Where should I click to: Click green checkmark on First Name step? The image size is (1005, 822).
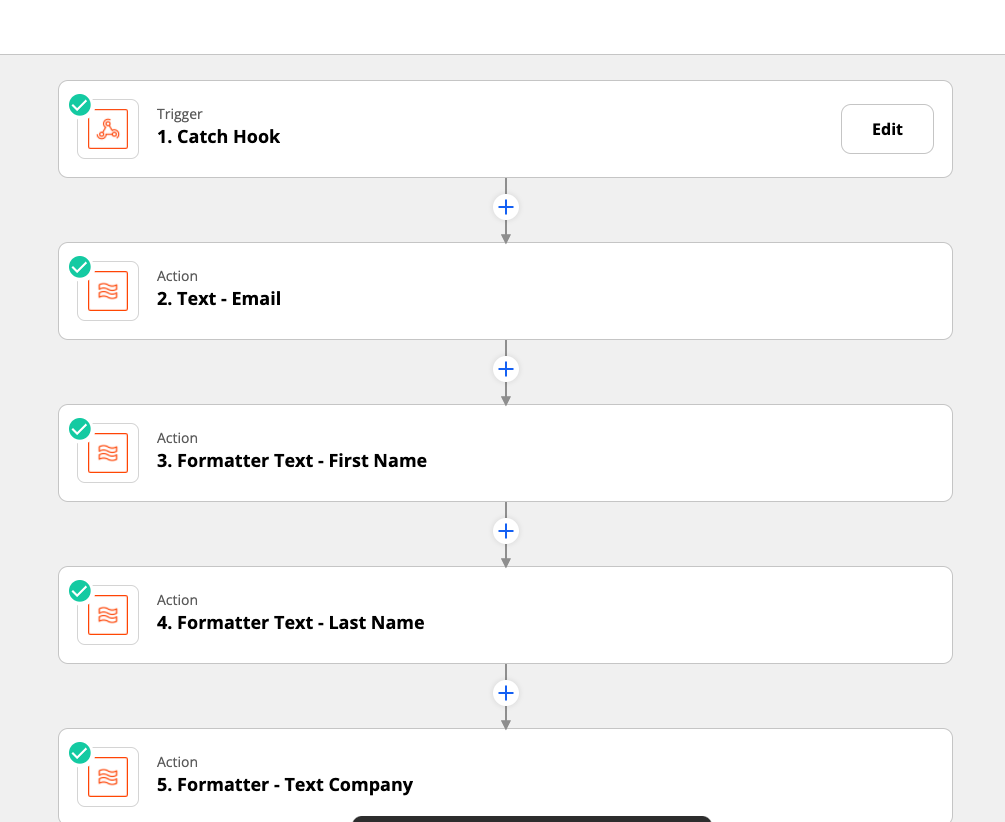pos(80,429)
